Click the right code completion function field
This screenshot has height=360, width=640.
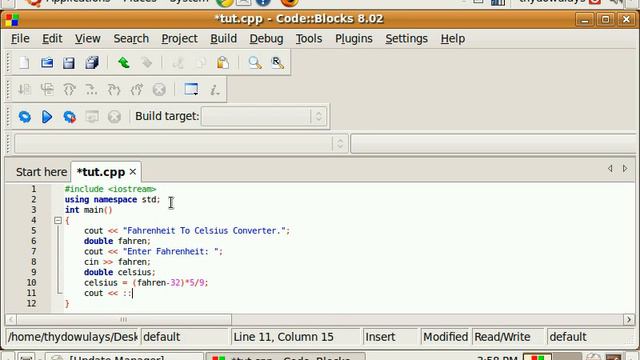[x=493, y=144]
